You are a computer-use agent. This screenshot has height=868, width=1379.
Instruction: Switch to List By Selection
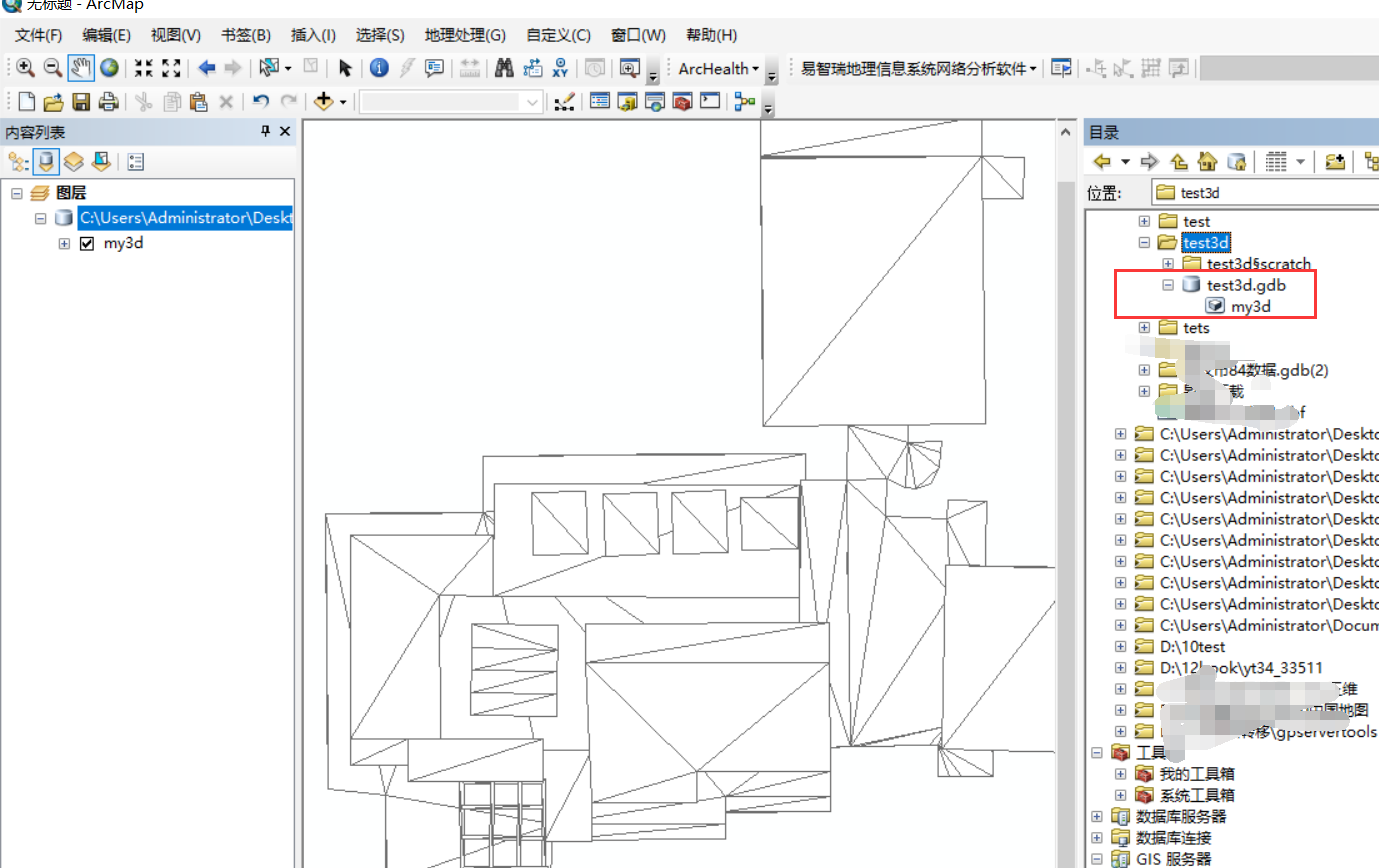point(101,161)
